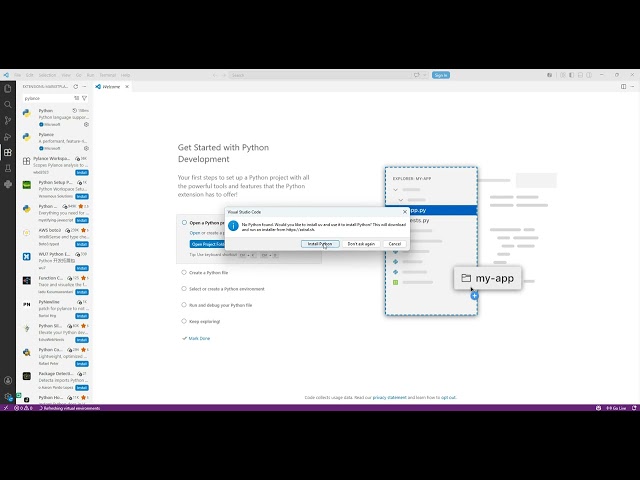Open the privacy statement link

click(389, 398)
